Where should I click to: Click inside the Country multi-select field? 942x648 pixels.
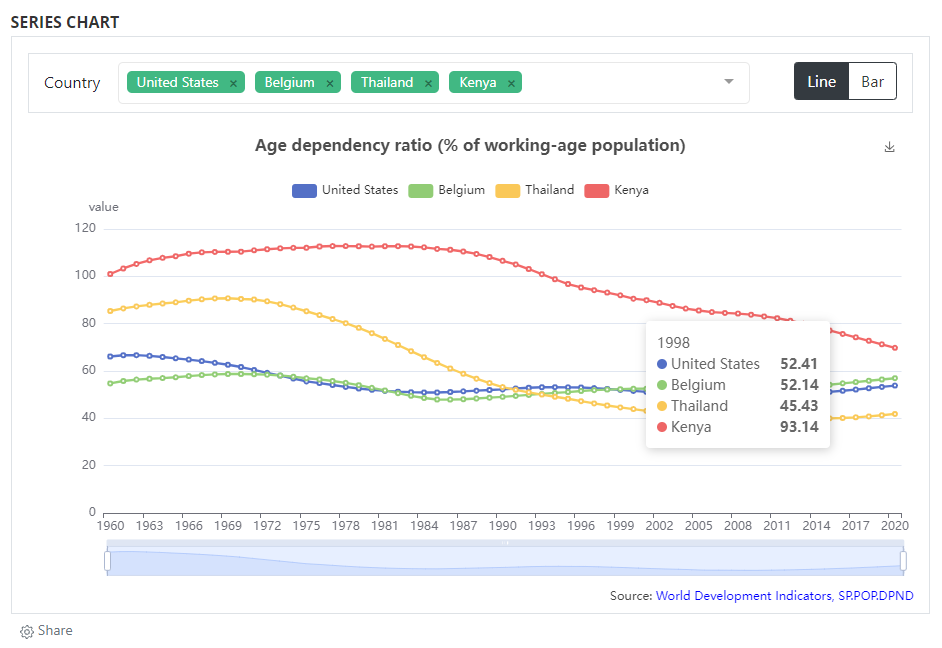[x=434, y=83]
